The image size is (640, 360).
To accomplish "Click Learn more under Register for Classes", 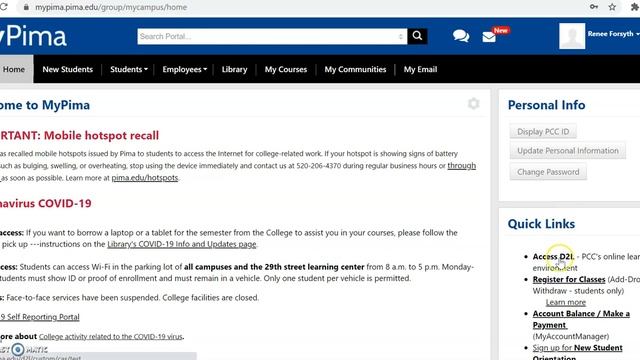I will pyautogui.click(x=566, y=302).
